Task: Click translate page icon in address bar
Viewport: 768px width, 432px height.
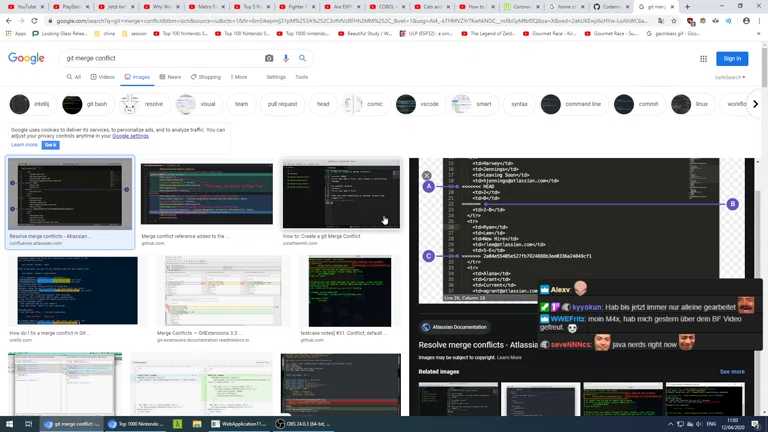Action: pos(661,21)
